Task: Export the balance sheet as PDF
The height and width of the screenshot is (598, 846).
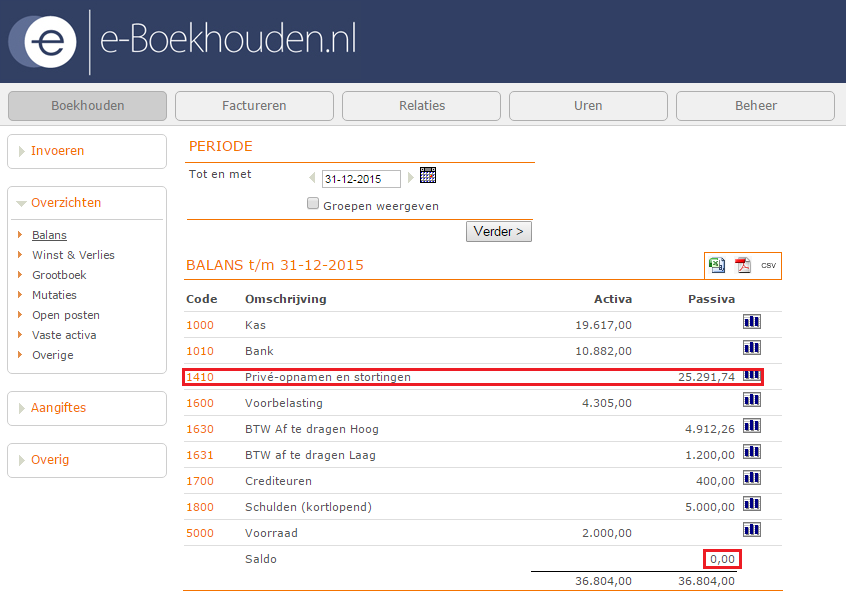Action: tap(742, 264)
